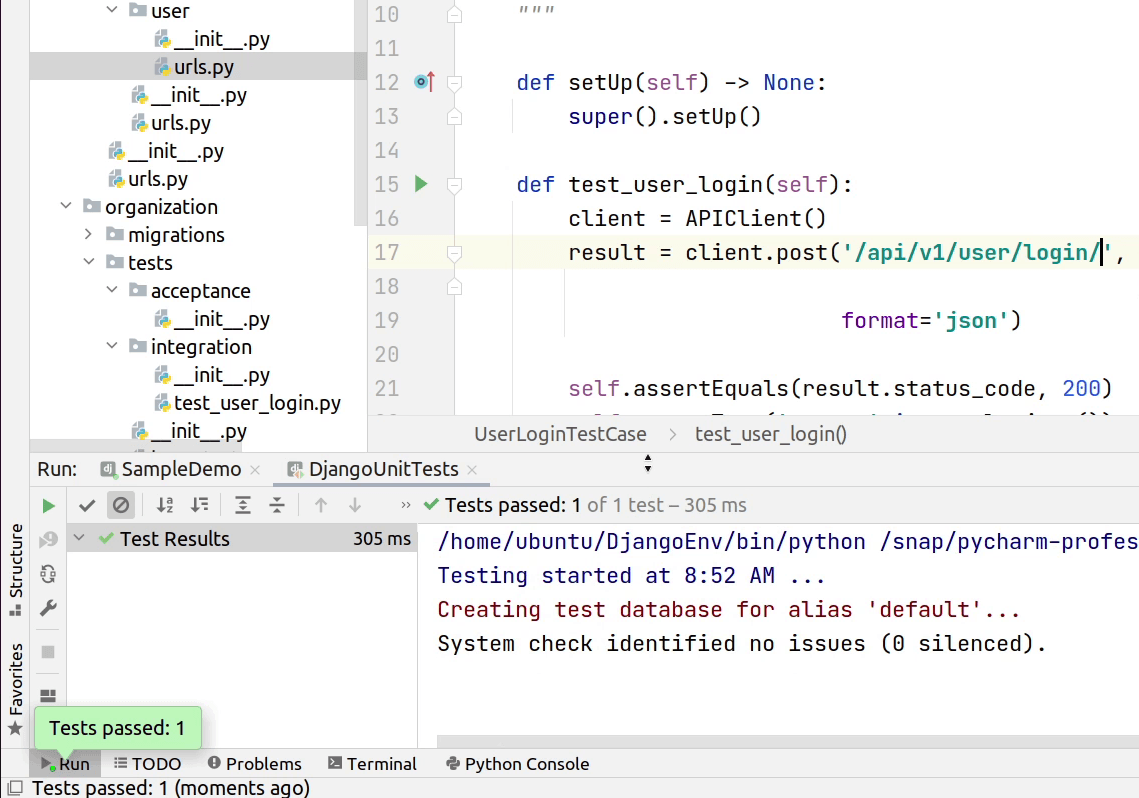Click the wrench settings icon in Run panel
This screenshot has width=1139, height=798.
(48, 609)
